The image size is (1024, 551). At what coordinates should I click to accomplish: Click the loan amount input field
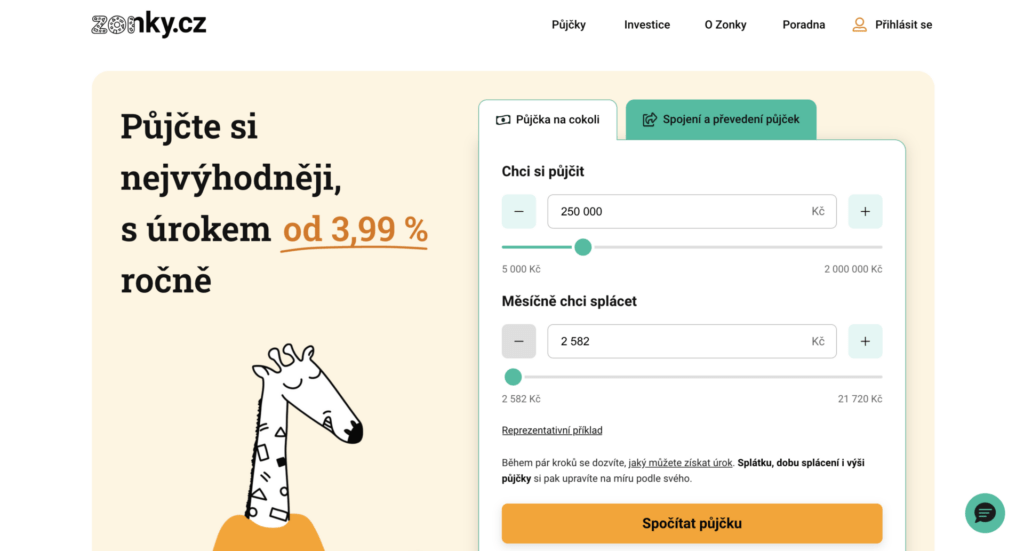coord(680,212)
